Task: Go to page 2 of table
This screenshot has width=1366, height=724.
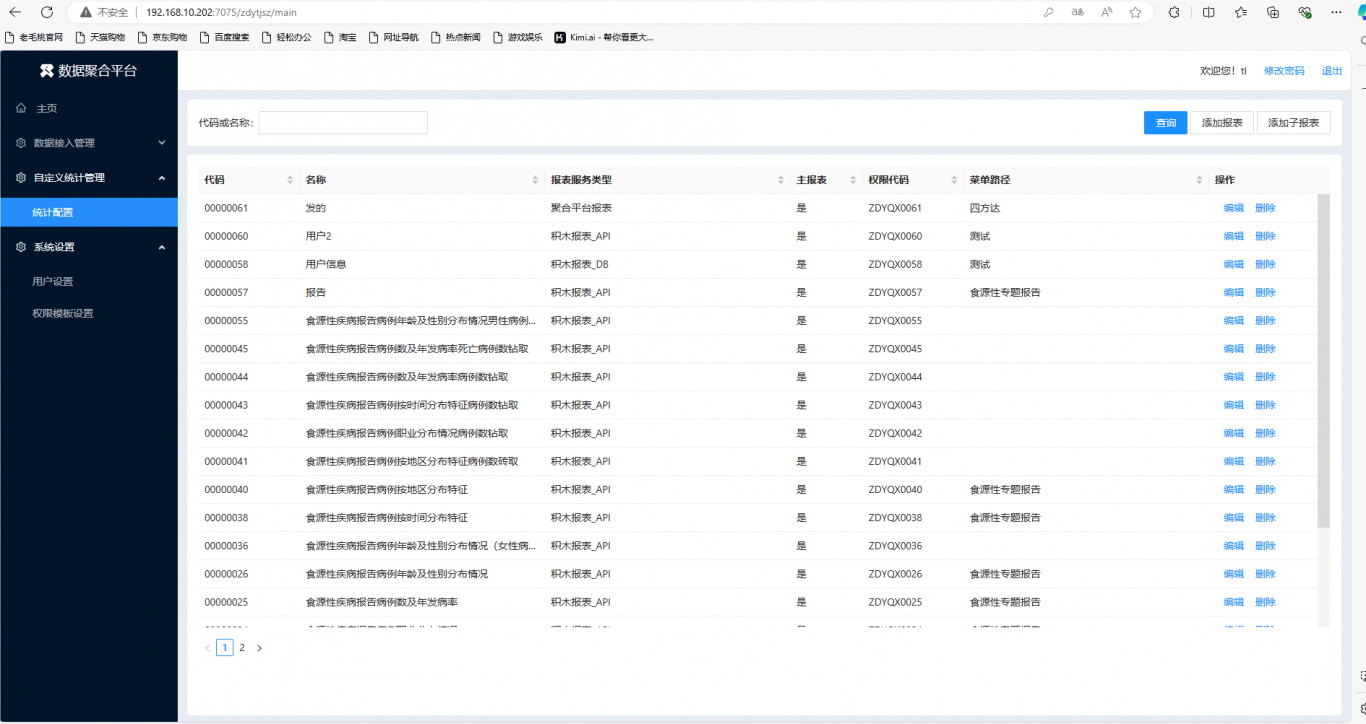Action: (242, 648)
